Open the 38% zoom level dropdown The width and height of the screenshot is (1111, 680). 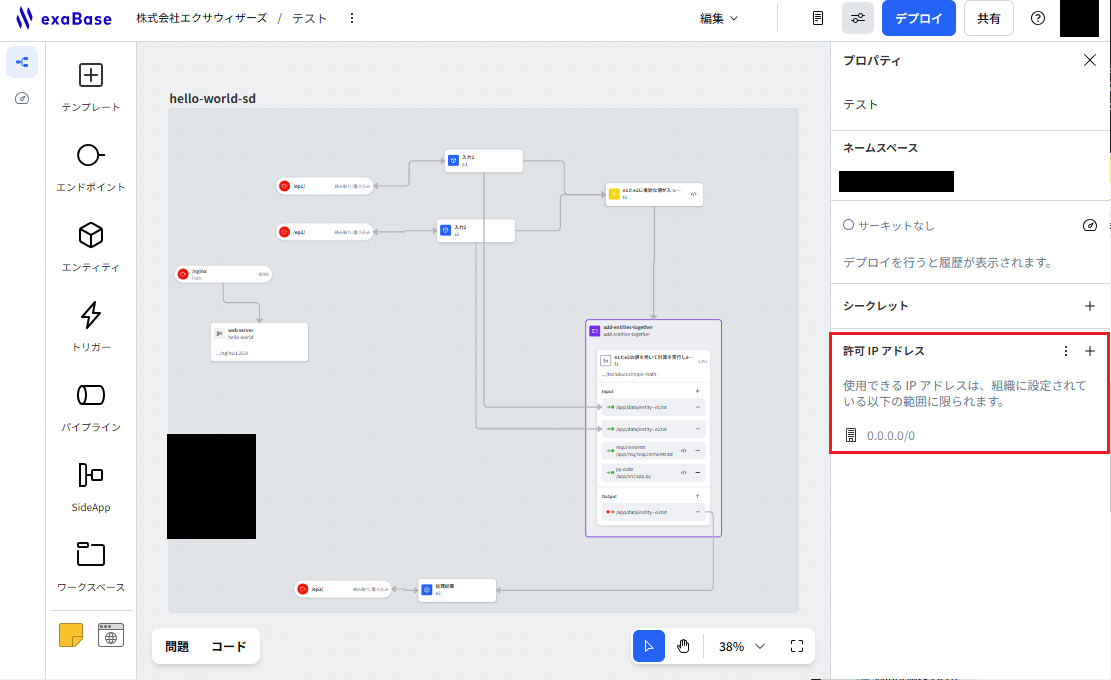[742, 646]
